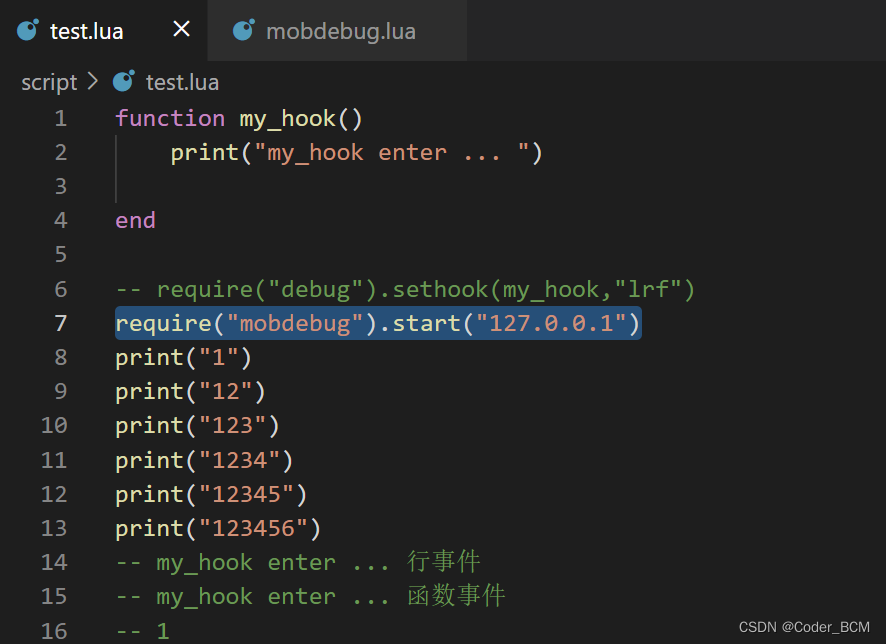Open the test.lua breadcrumb dropdown
Screen dimensions: 886x644
pyautogui.click(x=182, y=82)
